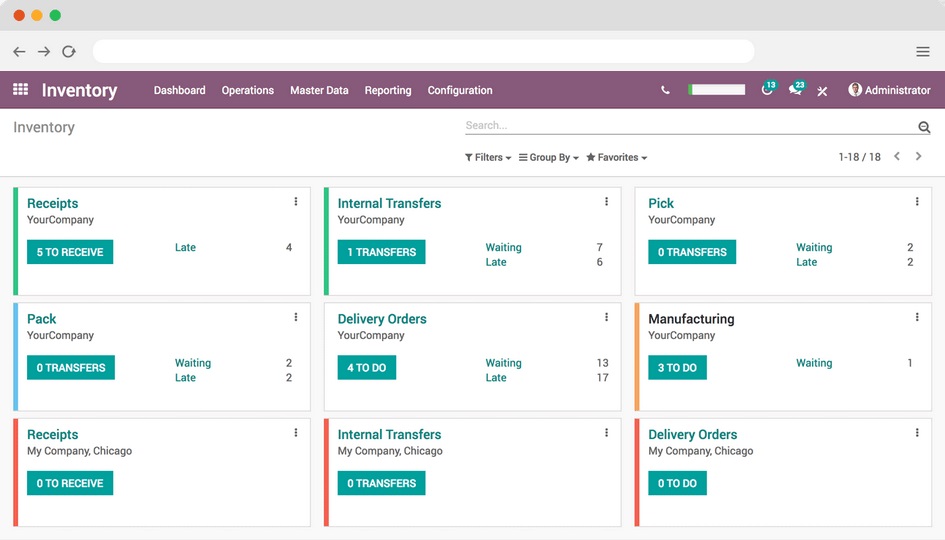Image resolution: width=945 pixels, height=540 pixels.
Task: Click the 4 TO DO button
Action: click(366, 368)
